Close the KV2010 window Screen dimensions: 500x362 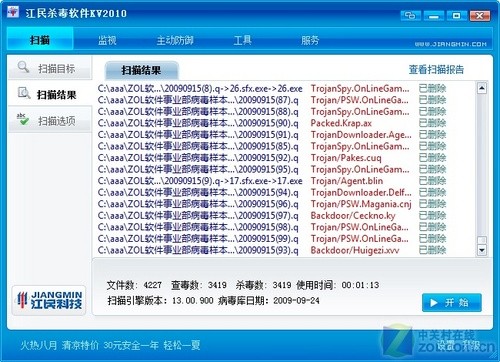click(x=480, y=16)
